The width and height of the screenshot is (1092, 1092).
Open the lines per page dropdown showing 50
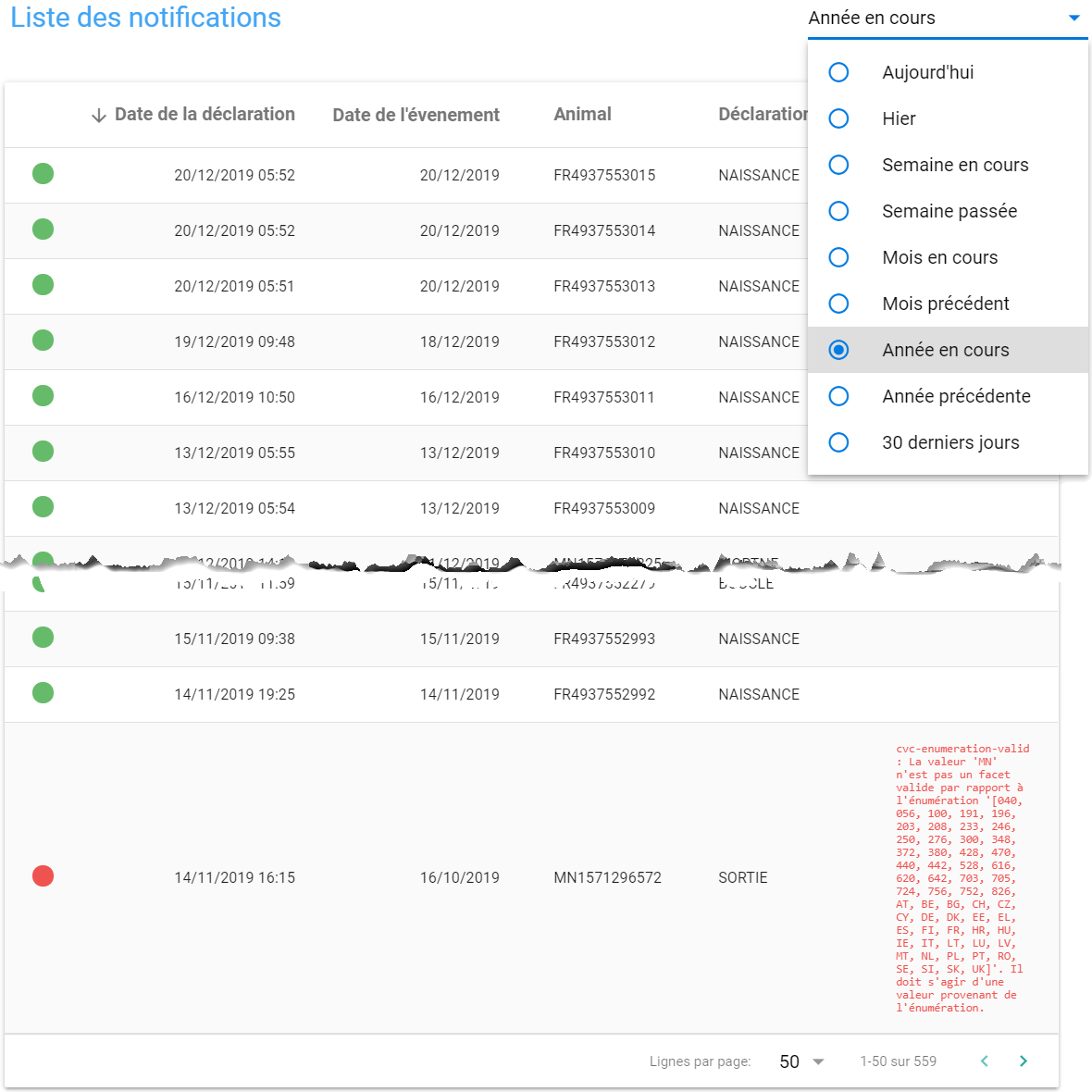[x=801, y=1061]
